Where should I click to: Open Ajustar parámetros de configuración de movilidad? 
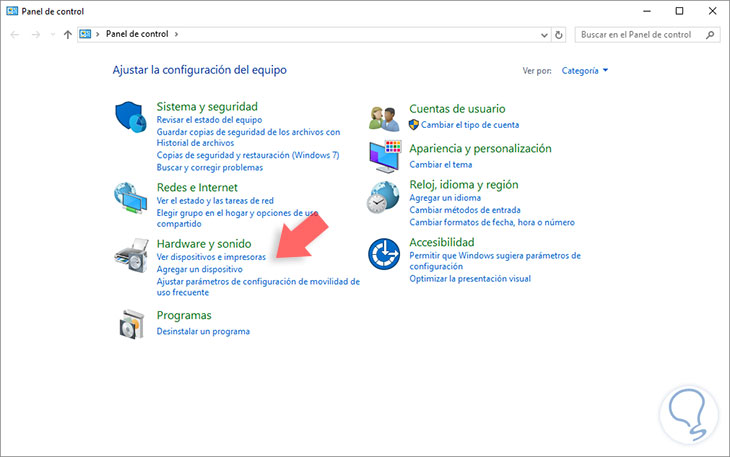pyautogui.click(x=258, y=287)
